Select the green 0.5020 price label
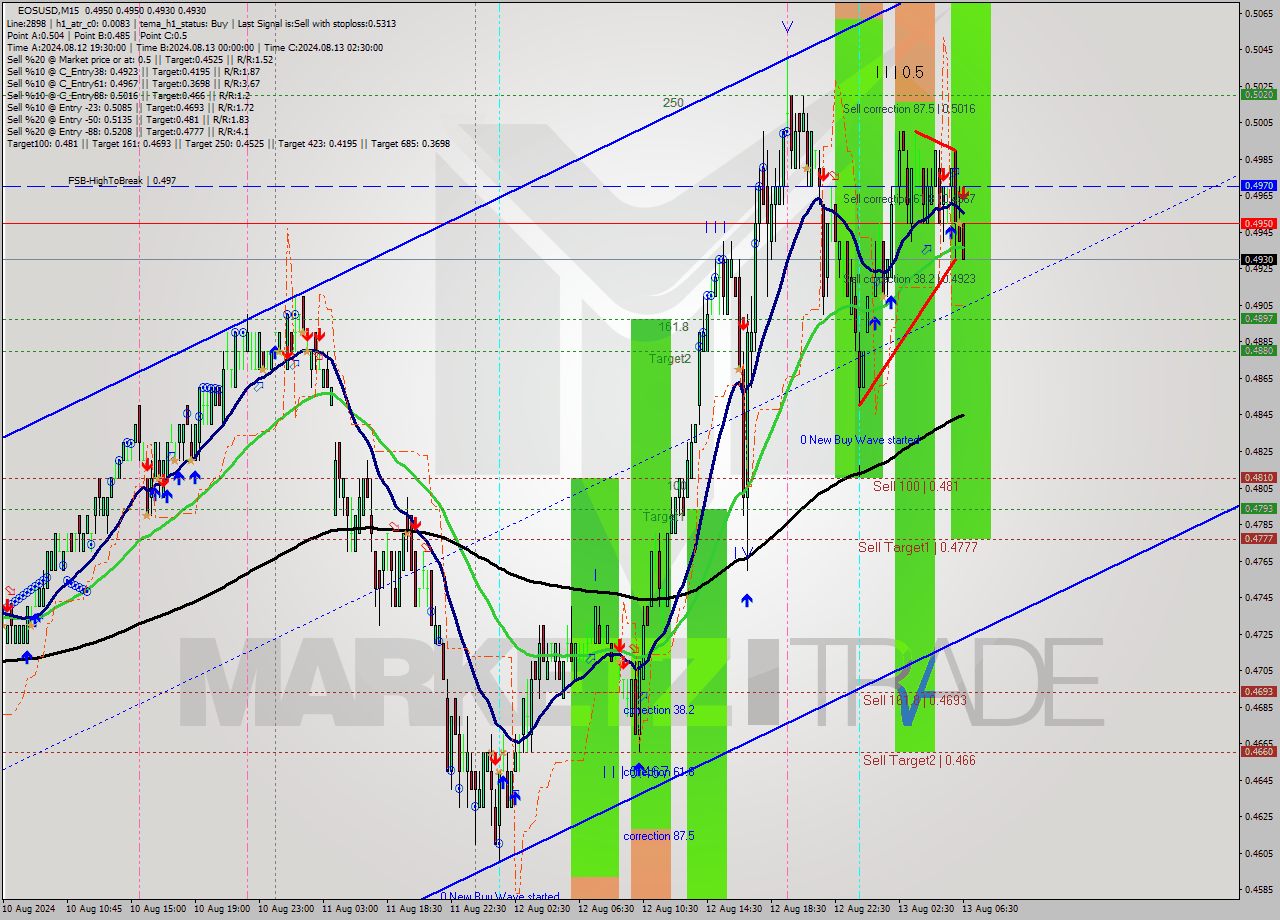Viewport: 1280px width, 920px height. point(1257,95)
